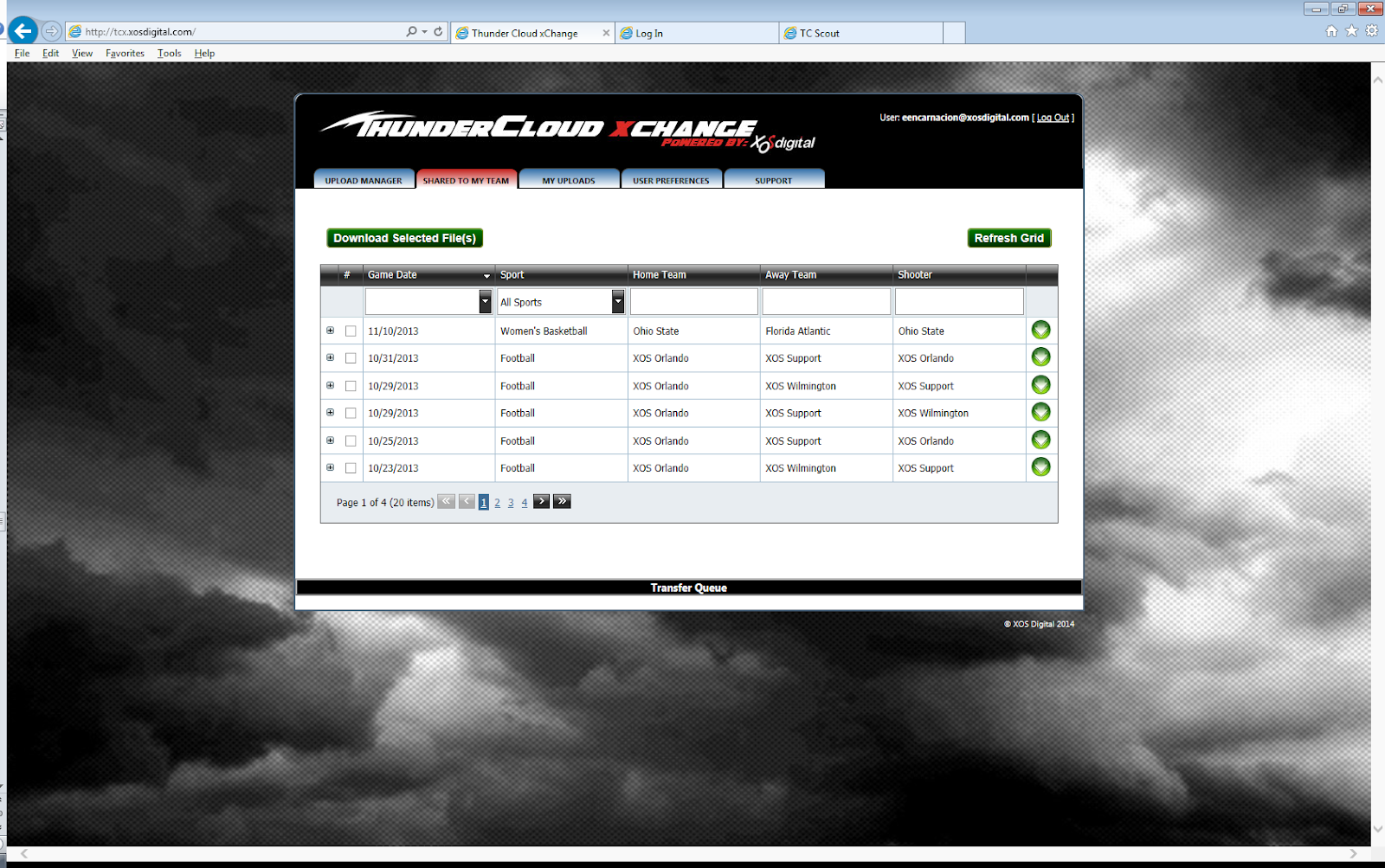Click the Refresh Grid button
1385x868 pixels.
(x=1009, y=238)
